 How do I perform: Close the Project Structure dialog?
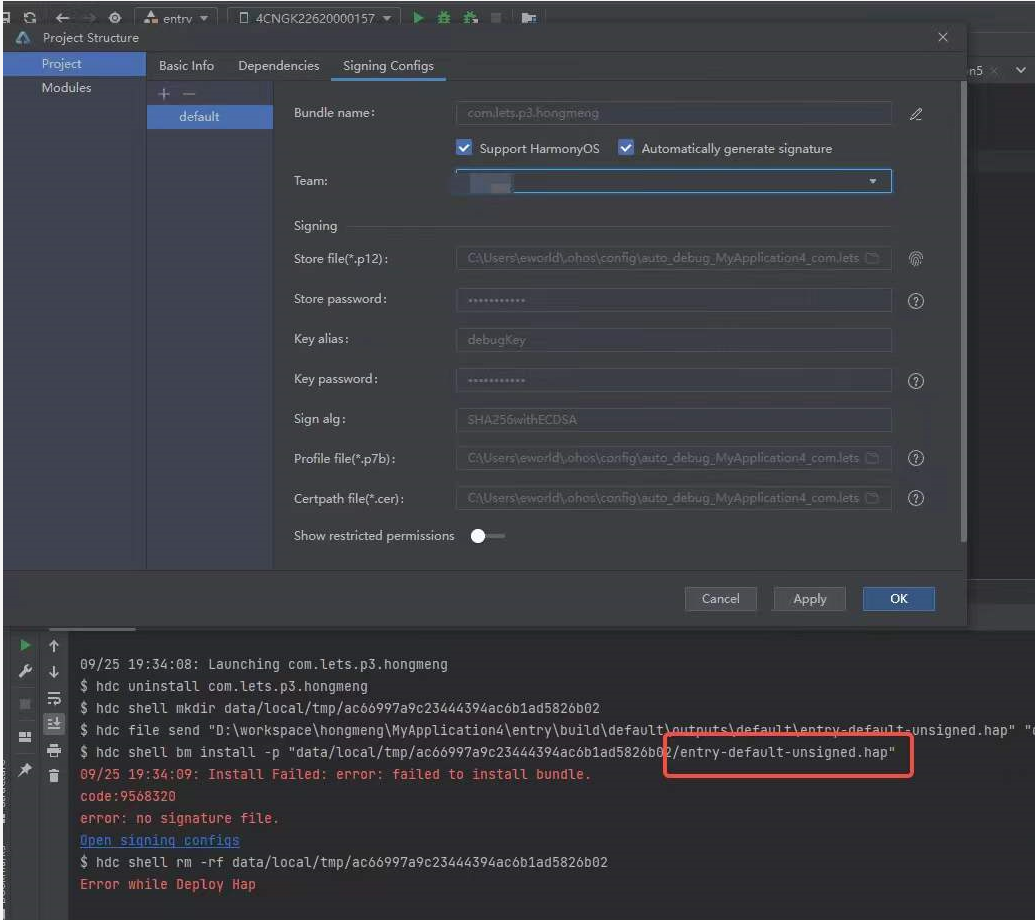click(943, 38)
